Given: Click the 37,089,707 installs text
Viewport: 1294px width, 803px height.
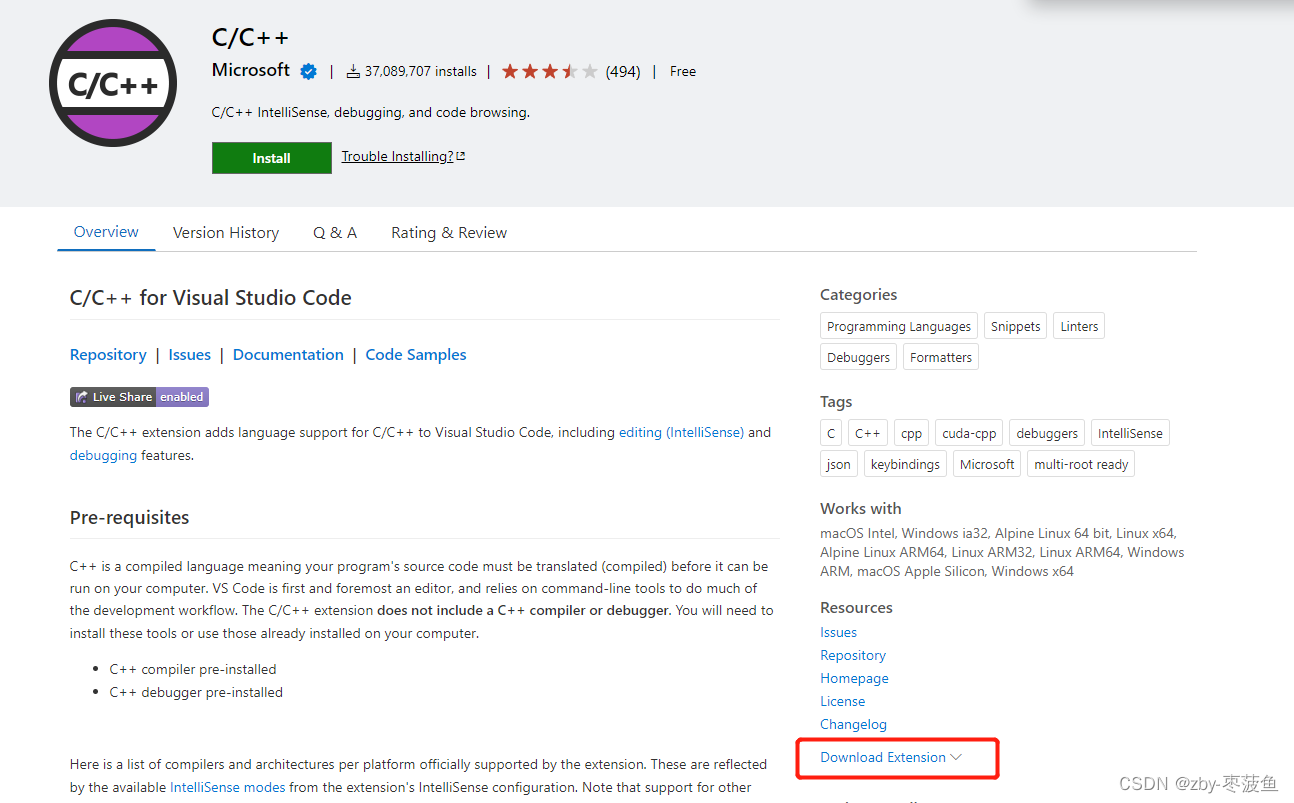Looking at the screenshot, I should [x=420, y=71].
